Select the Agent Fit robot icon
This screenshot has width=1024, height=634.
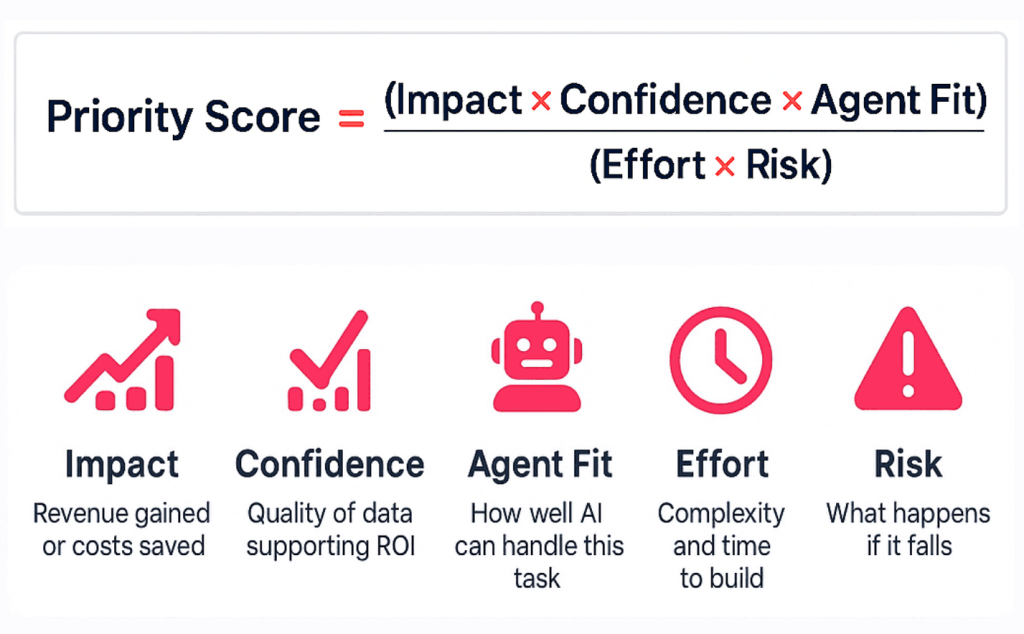(539, 360)
